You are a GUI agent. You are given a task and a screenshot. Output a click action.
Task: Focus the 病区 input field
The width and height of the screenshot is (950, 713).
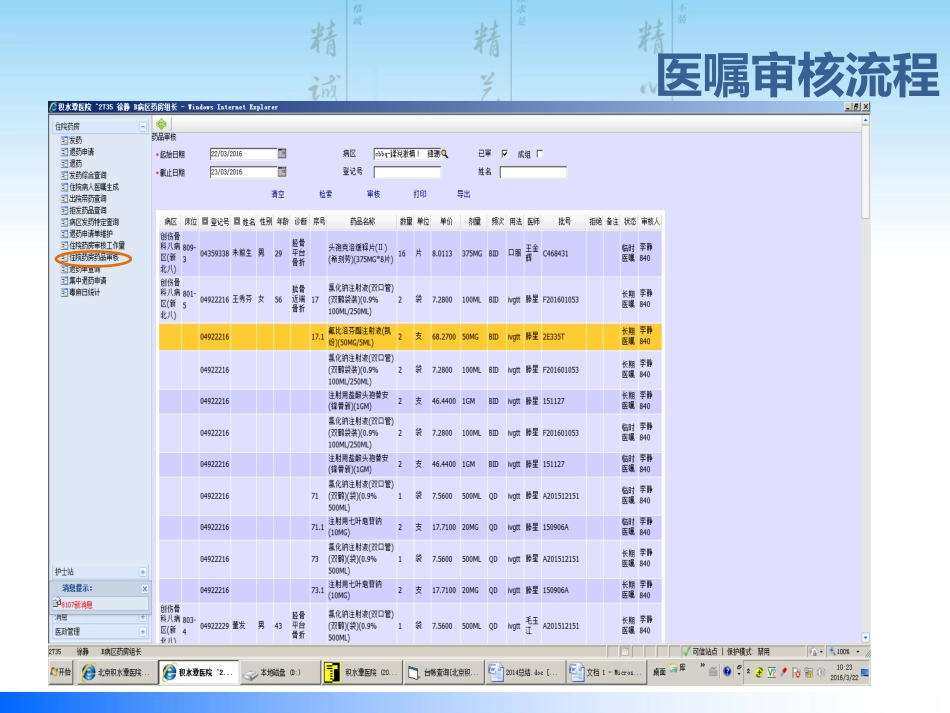(x=407, y=154)
